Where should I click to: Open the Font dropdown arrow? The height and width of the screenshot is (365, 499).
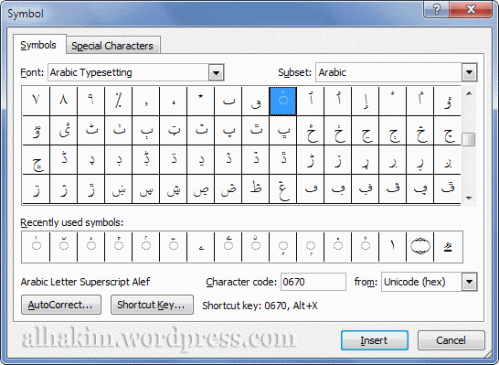pos(216,72)
